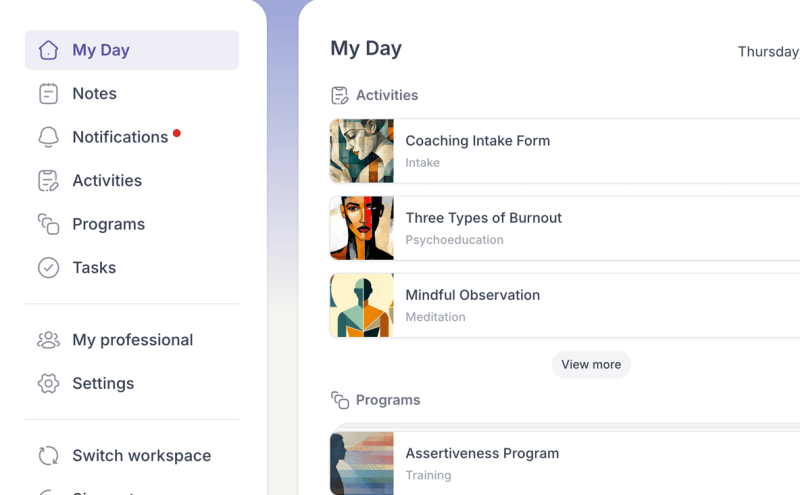Click the Programs sidebar icon
The height and width of the screenshot is (495, 800).
48,224
